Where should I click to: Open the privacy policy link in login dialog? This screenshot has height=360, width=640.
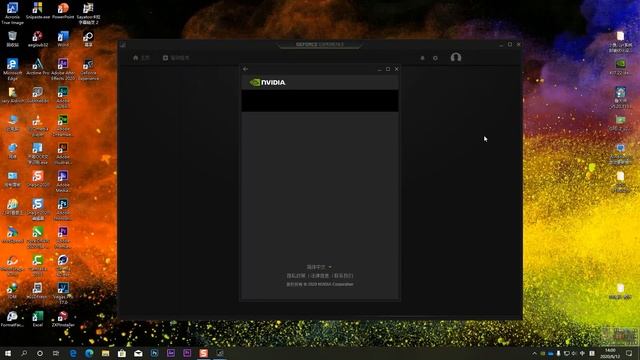pos(296,276)
